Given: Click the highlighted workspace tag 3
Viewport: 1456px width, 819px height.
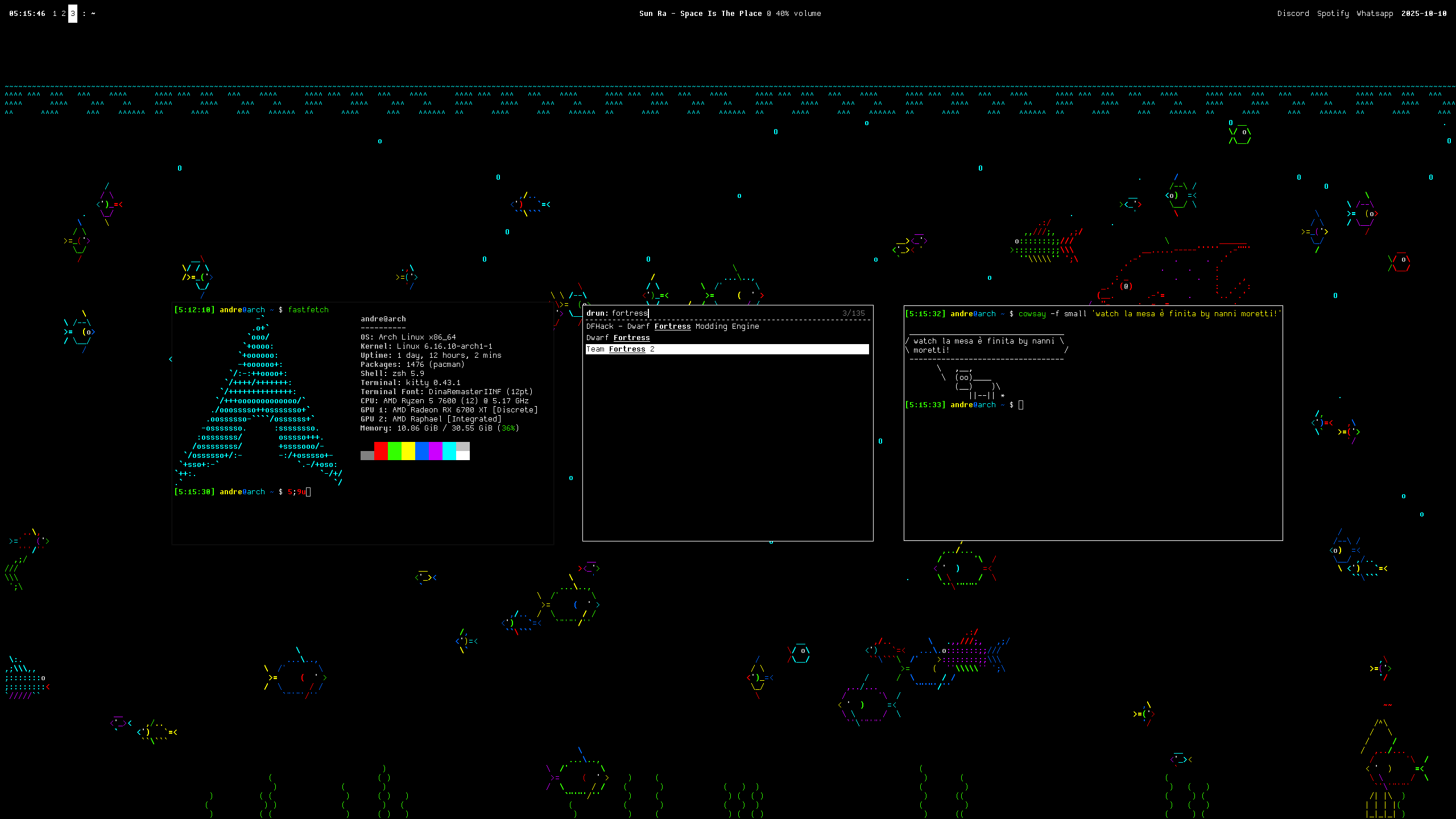Looking at the screenshot, I should tap(73, 14).
